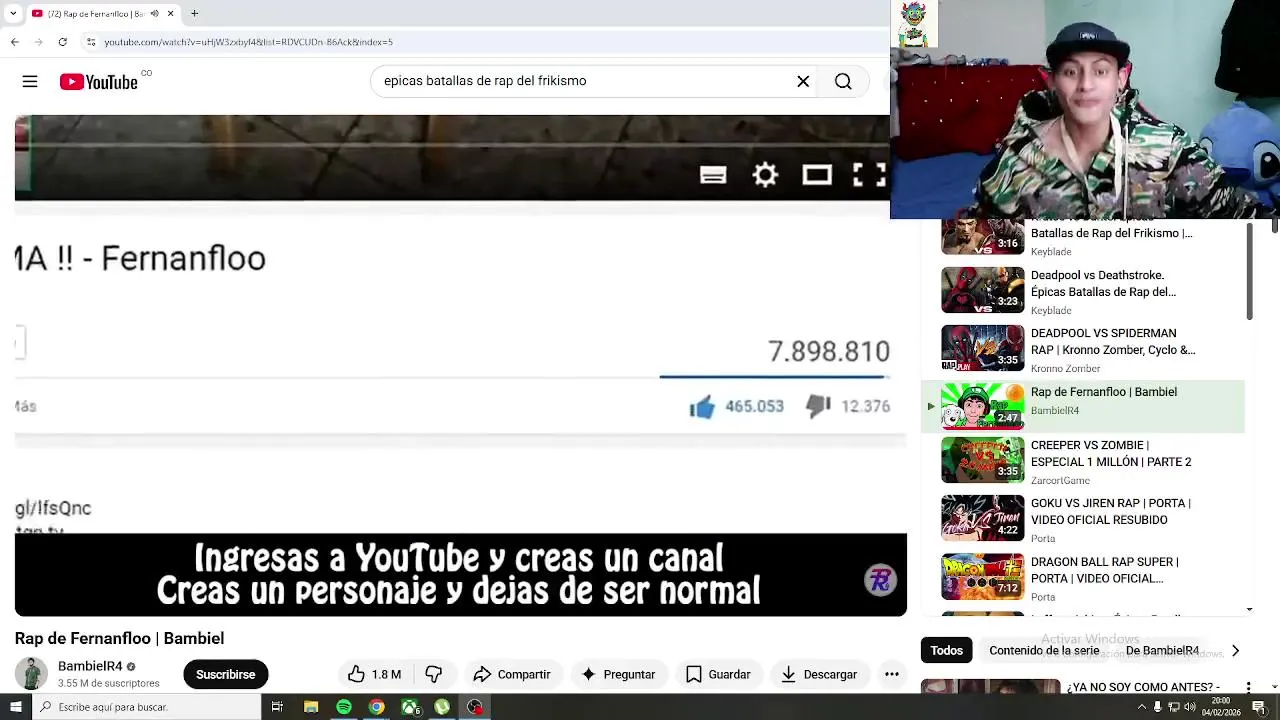Download the video with Descargar
The height and width of the screenshot is (720, 1280).
[819, 674]
